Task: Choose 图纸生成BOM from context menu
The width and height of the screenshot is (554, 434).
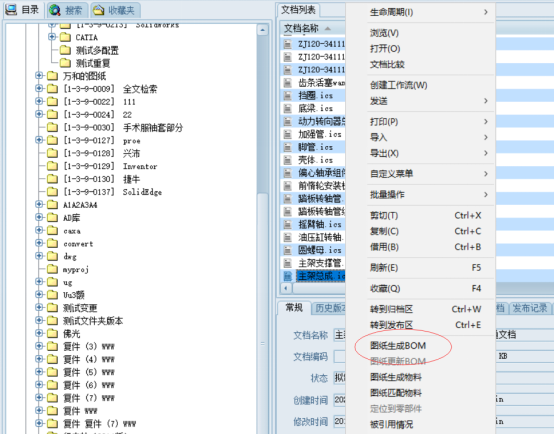Action: tap(398, 346)
